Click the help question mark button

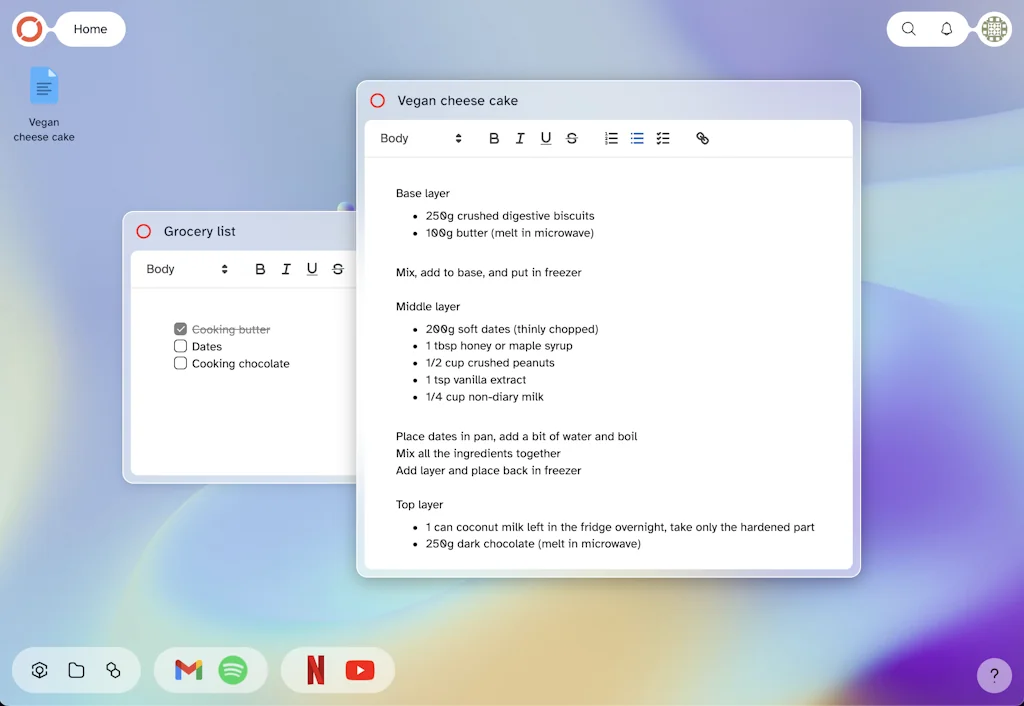click(x=993, y=674)
